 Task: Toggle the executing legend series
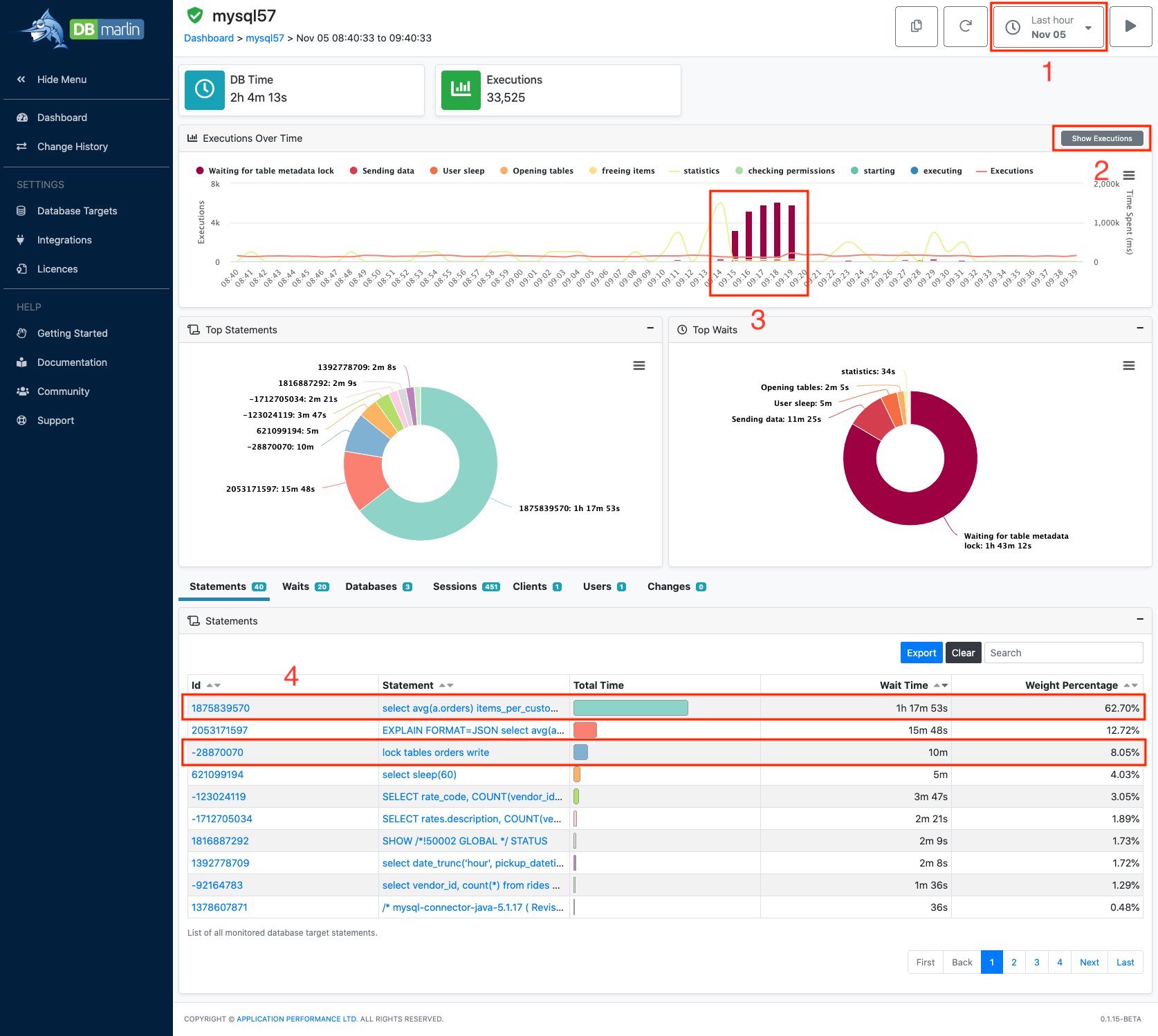point(936,171)
